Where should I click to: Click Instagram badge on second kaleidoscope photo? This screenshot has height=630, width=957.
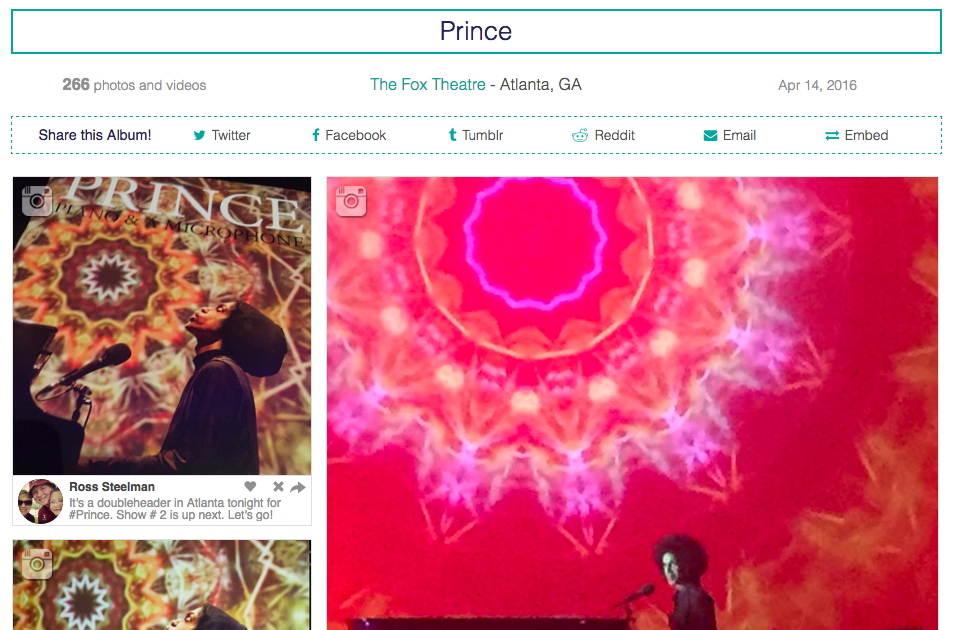click(37, 563)
